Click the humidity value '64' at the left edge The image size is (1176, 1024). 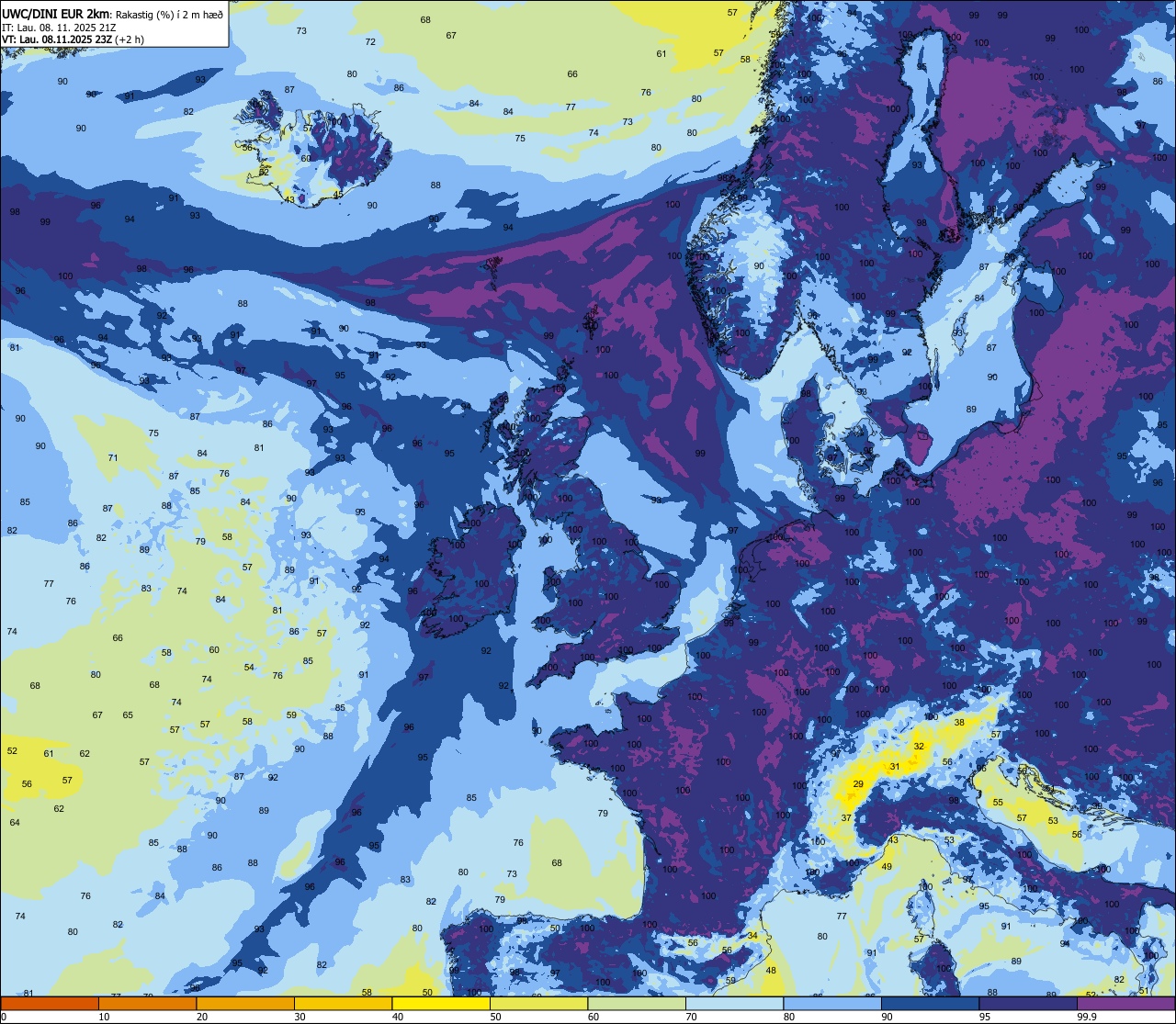click(x=15, y=822)
